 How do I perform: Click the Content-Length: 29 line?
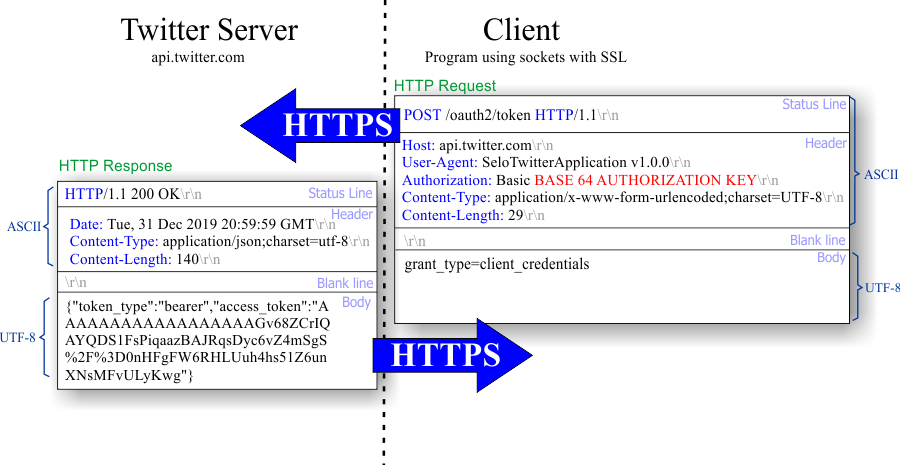click(x=473, y=215)
